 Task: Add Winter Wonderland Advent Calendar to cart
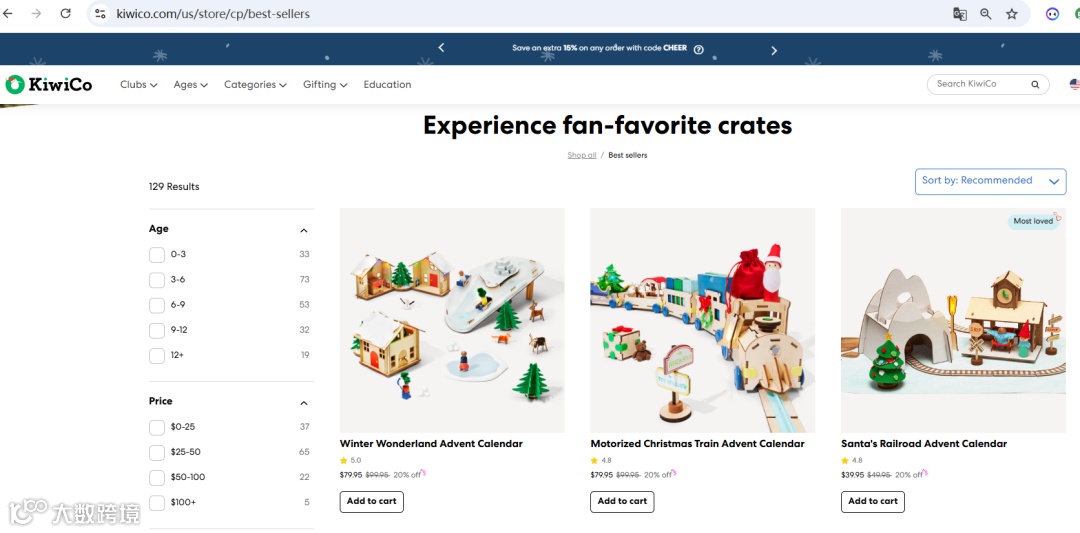coord(371,501)
